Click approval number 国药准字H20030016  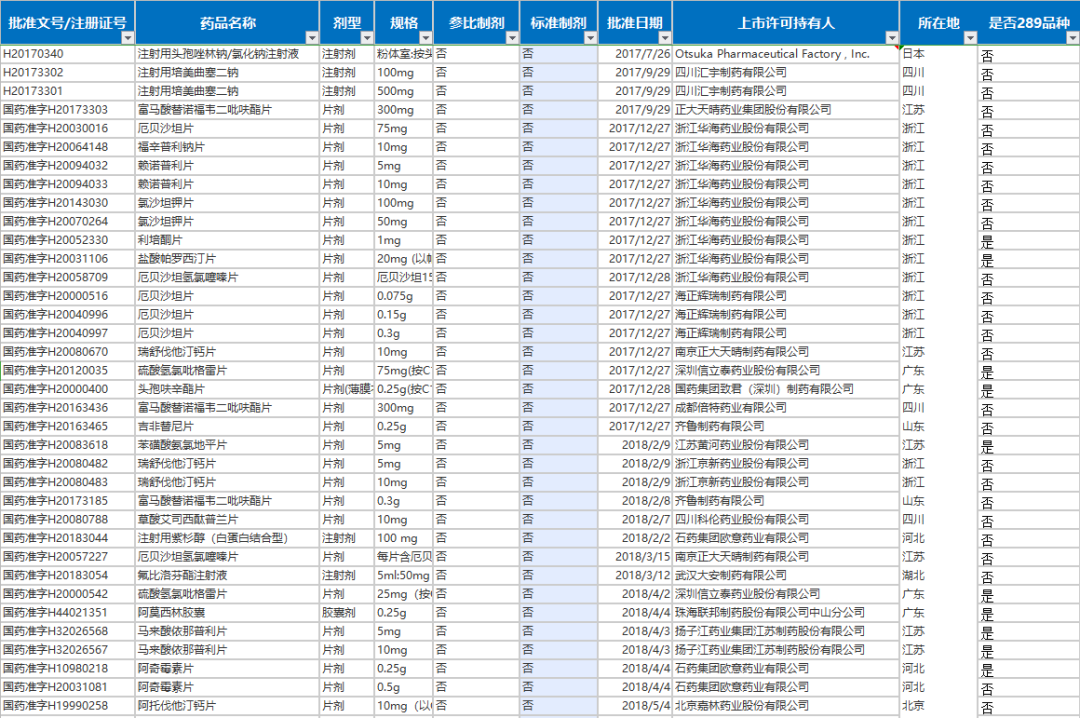click(68, 128)
